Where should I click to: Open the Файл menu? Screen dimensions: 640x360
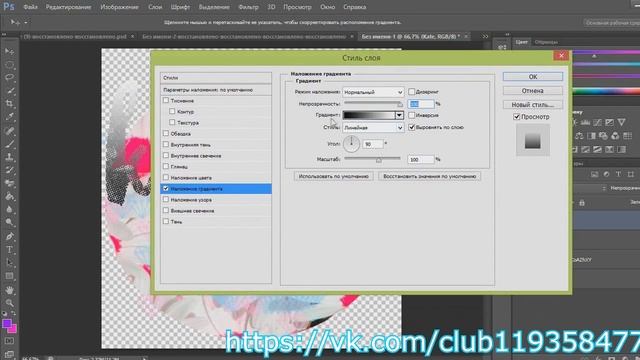[x=30, y=7]
